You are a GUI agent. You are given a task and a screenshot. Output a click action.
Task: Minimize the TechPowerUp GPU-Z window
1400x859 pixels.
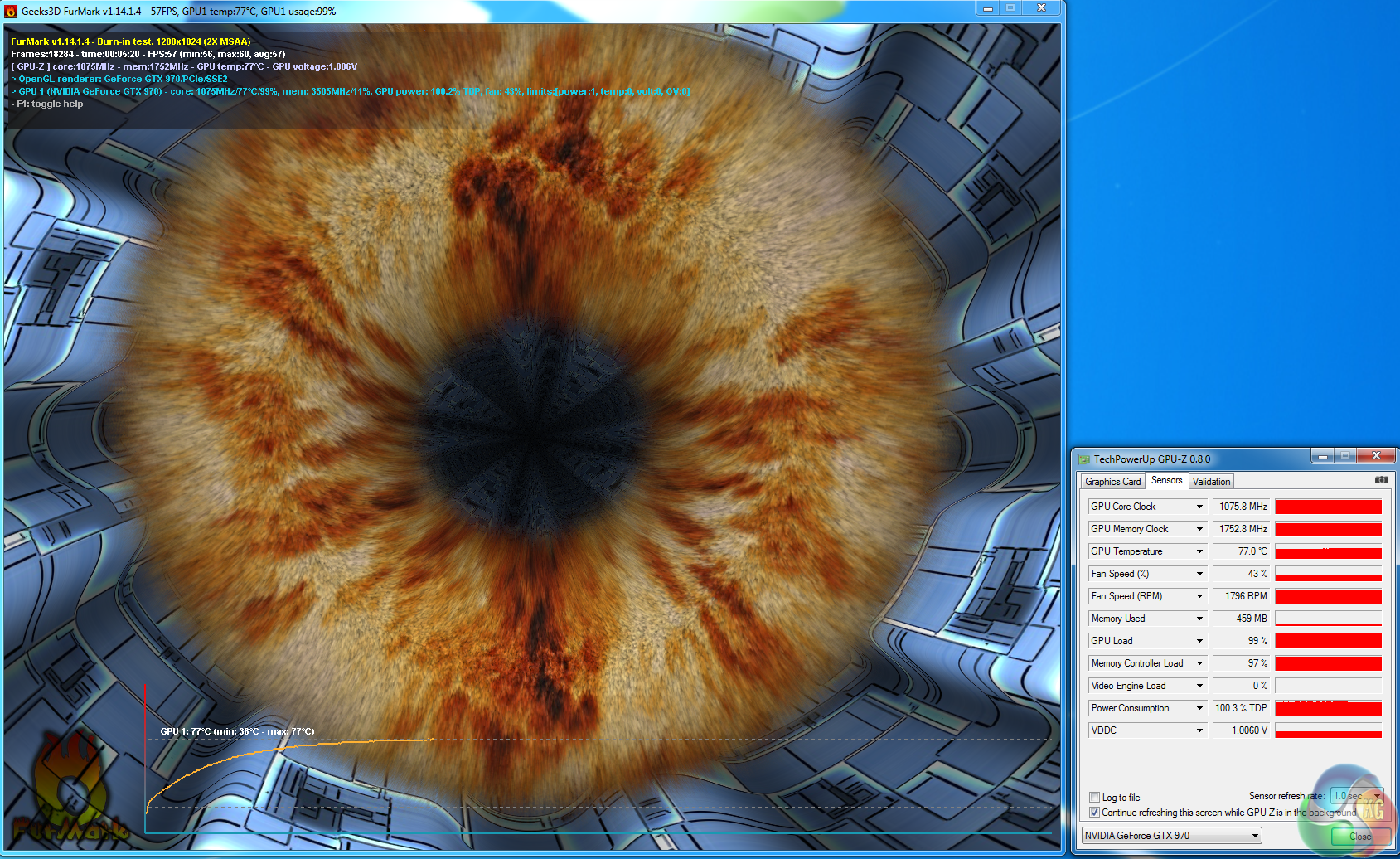(1322, 456)
